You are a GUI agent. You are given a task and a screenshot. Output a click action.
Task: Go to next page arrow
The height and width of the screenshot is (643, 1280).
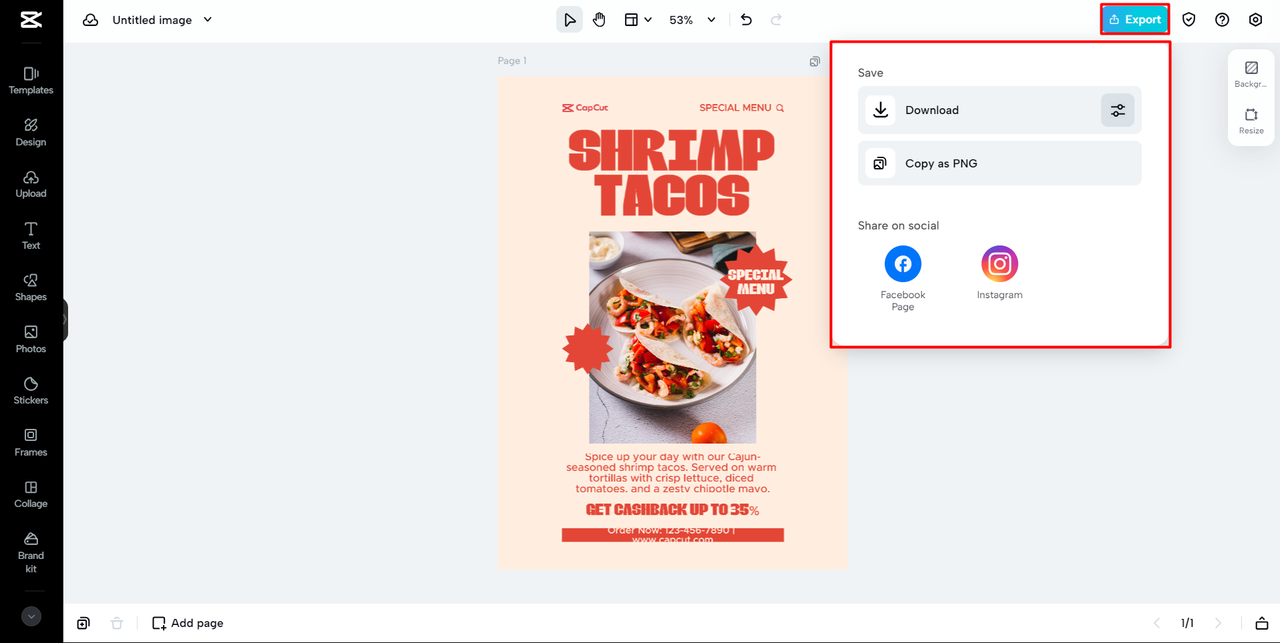(1218, 623)
